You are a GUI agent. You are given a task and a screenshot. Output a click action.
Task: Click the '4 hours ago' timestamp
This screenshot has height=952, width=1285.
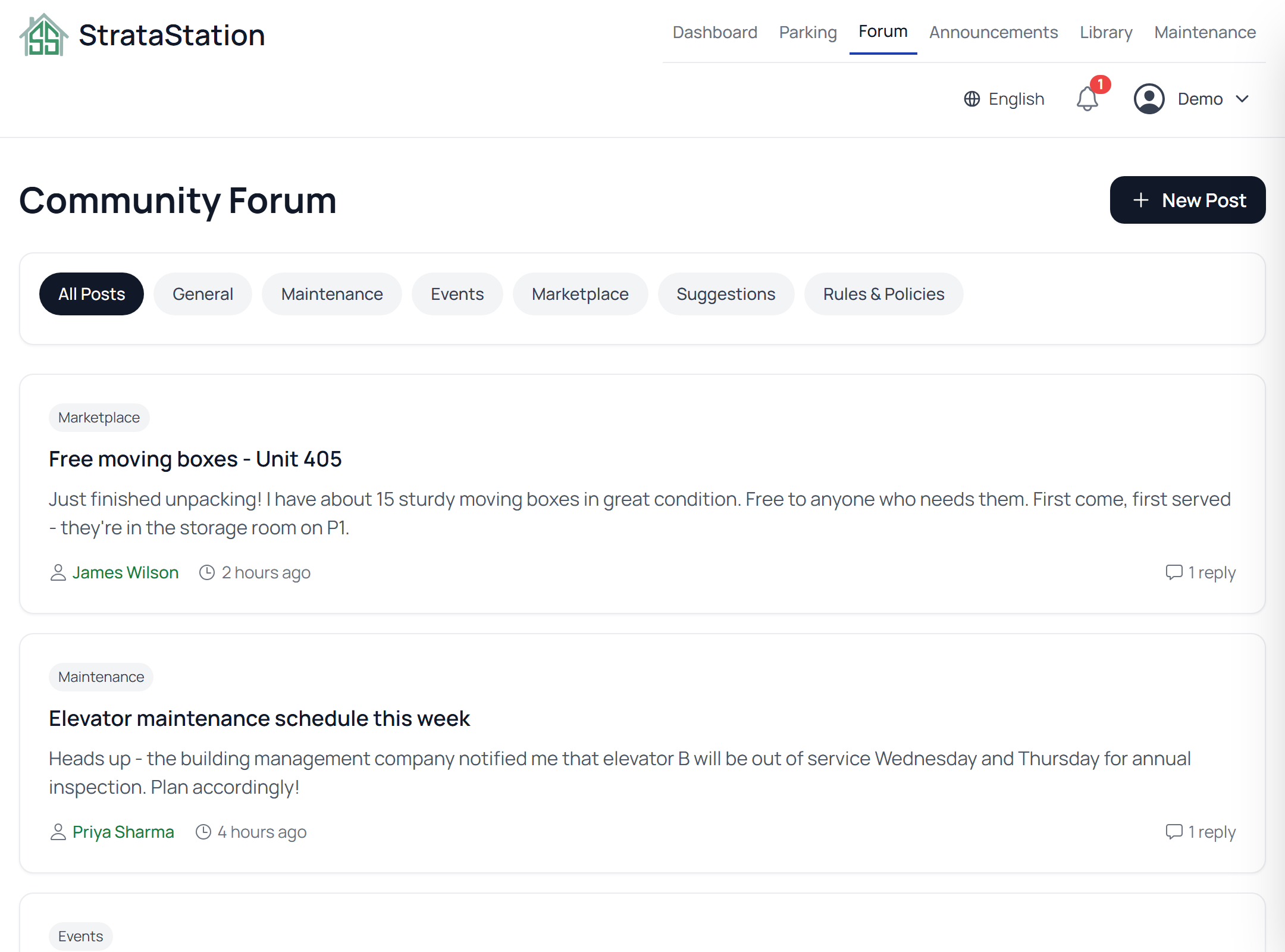click(262, 832)
